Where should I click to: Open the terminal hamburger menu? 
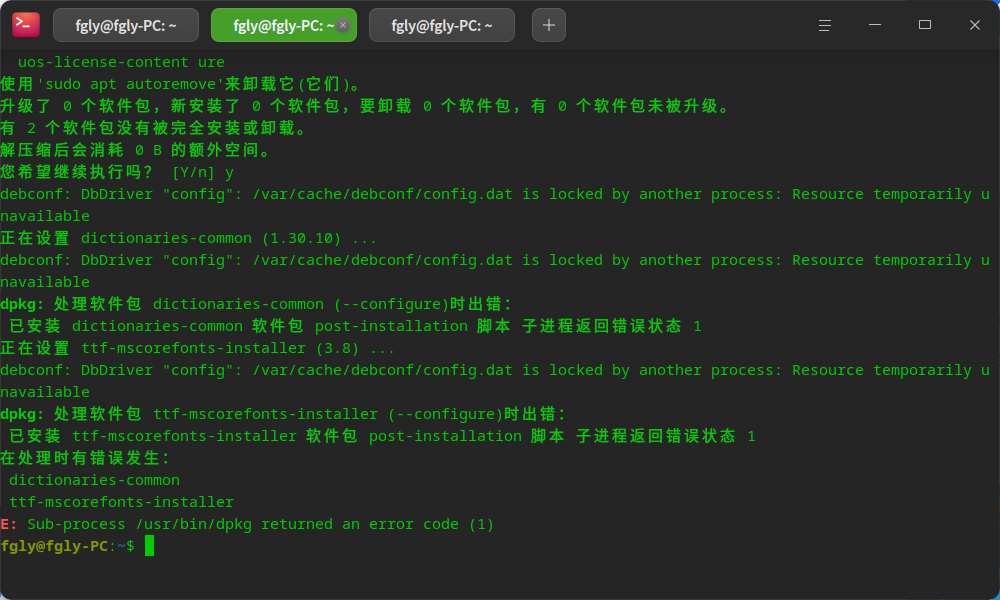[825, 26]
